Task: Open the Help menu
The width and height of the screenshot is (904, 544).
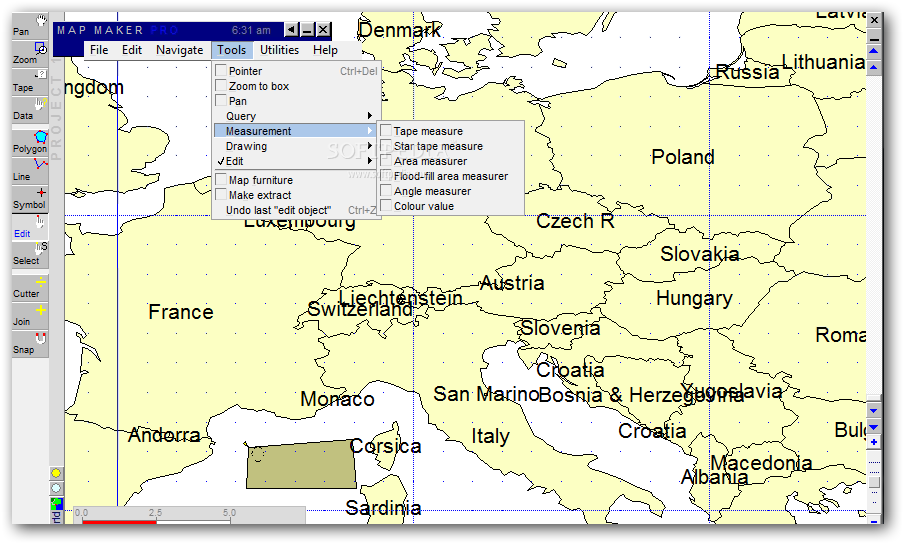Action: pyautogui.click(x=325, y=50)
